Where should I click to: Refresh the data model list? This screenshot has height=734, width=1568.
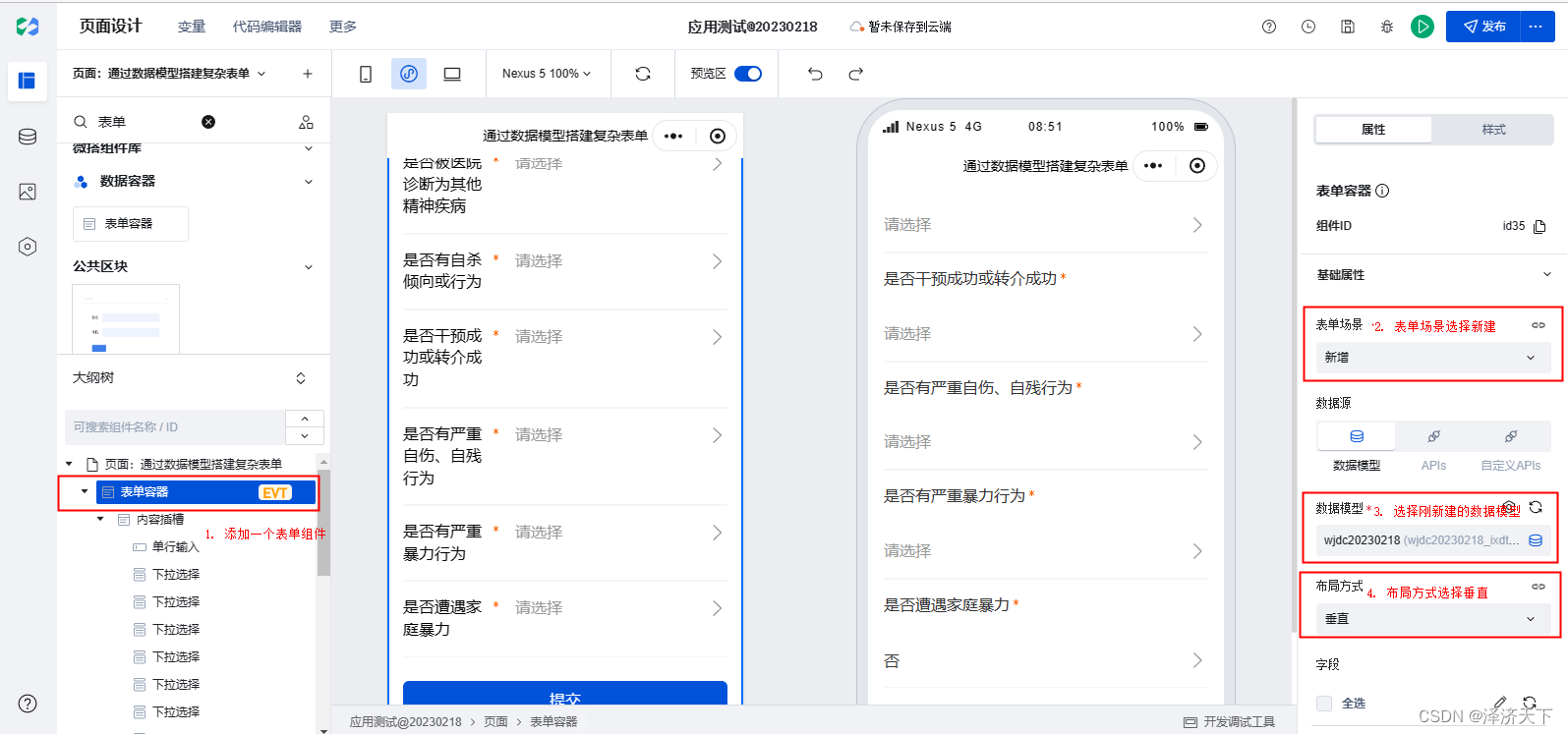pos(1536,507)
